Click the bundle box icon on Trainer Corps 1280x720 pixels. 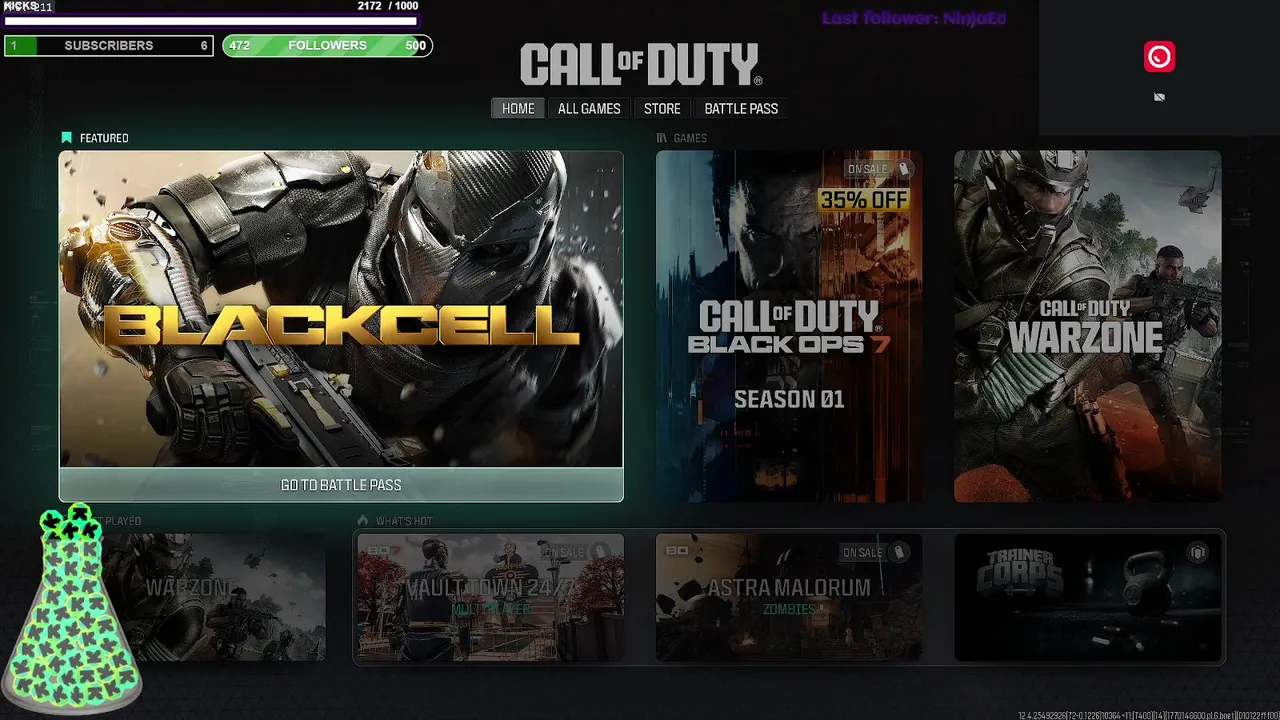tap(1197, 552)
